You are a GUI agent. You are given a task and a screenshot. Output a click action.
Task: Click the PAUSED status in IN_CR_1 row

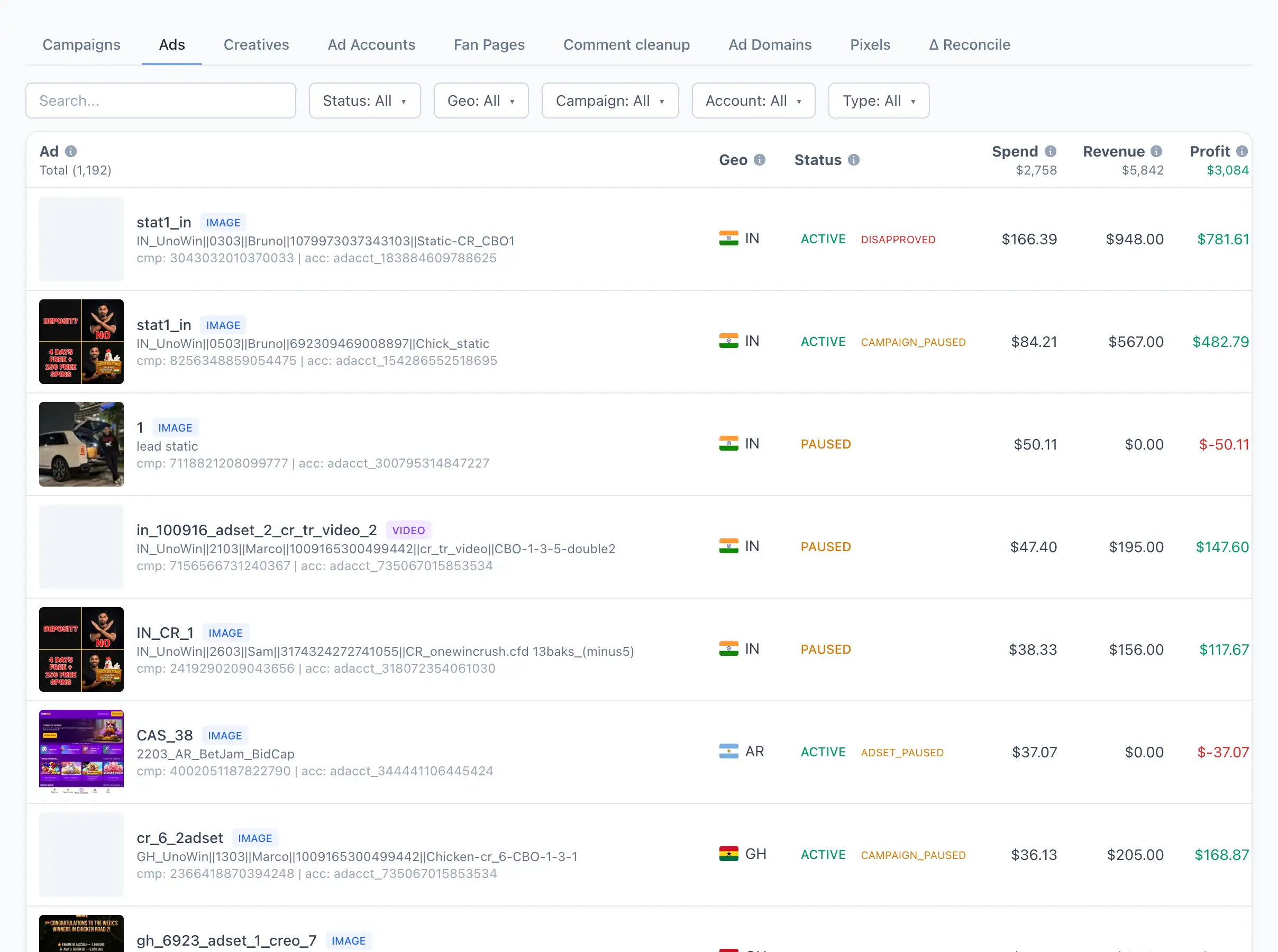coord(825,649)
